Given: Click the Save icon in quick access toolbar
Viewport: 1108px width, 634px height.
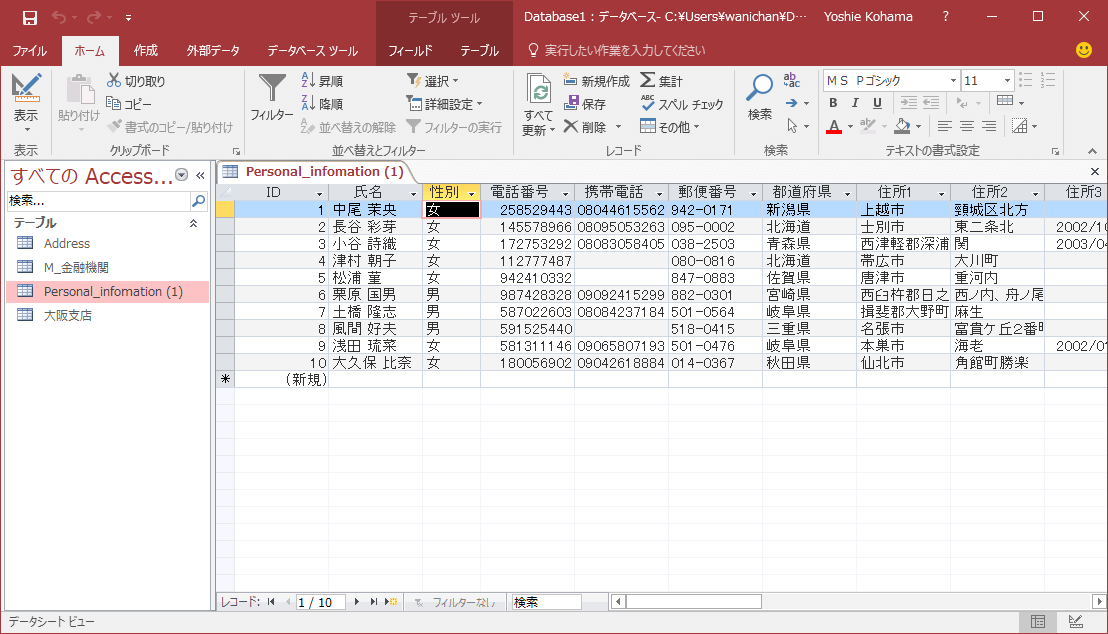Looking at the screenshot, I should point(30,18).
